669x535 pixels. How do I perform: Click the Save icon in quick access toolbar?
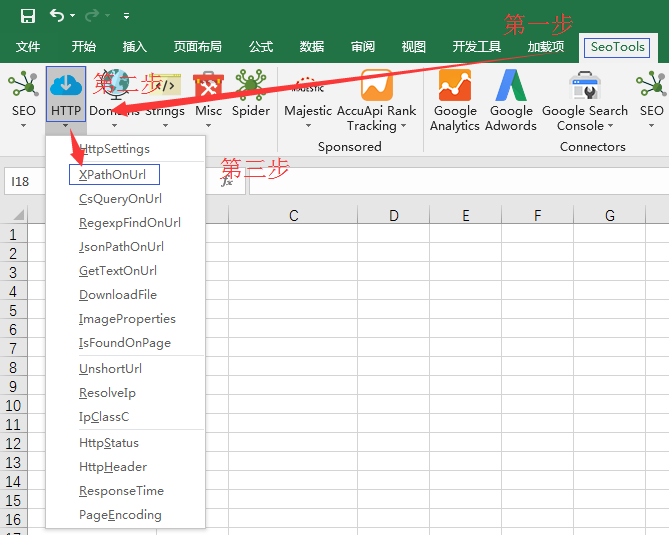point(28,16)
